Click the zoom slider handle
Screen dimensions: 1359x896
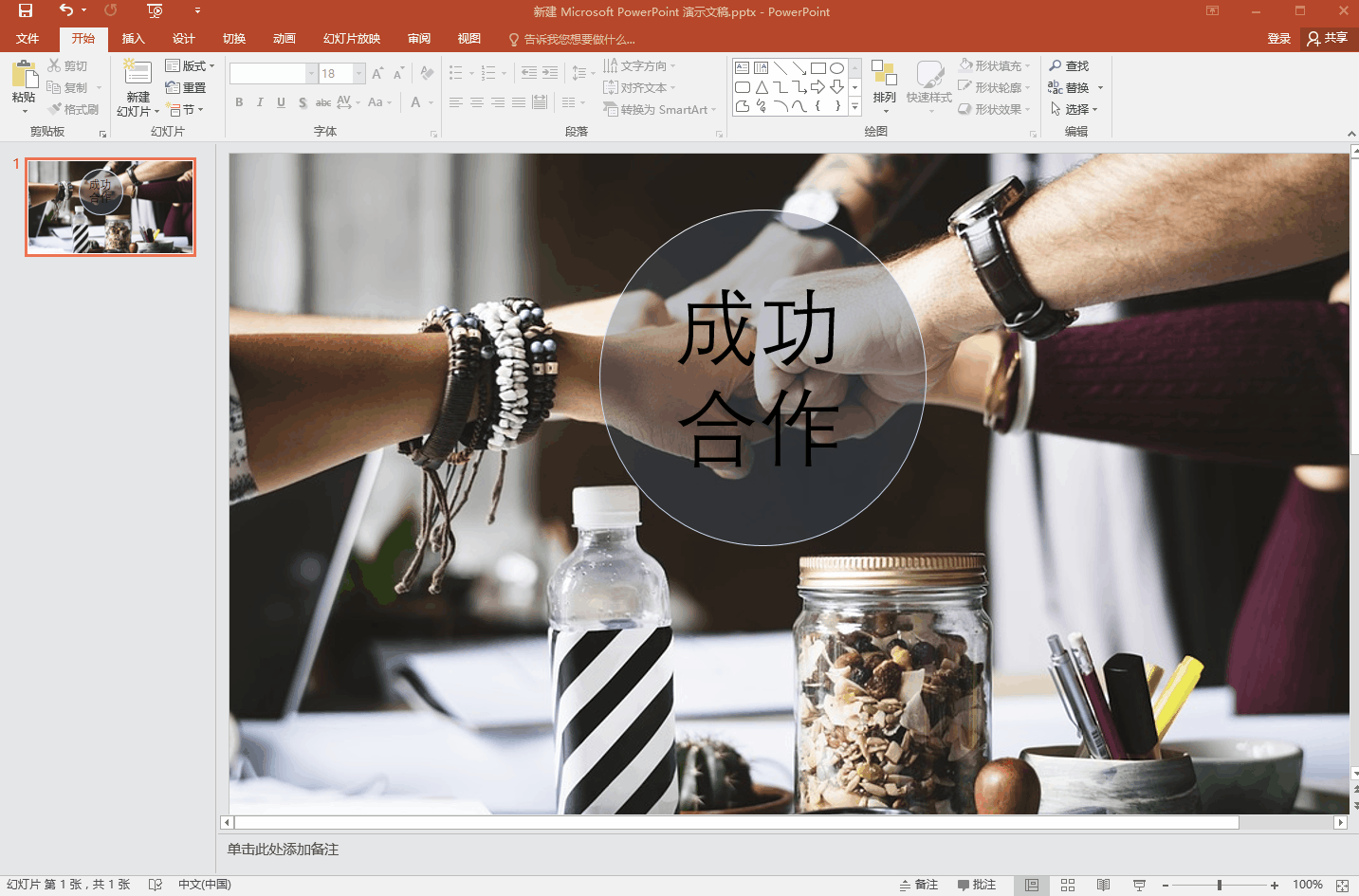point(1219,885)
